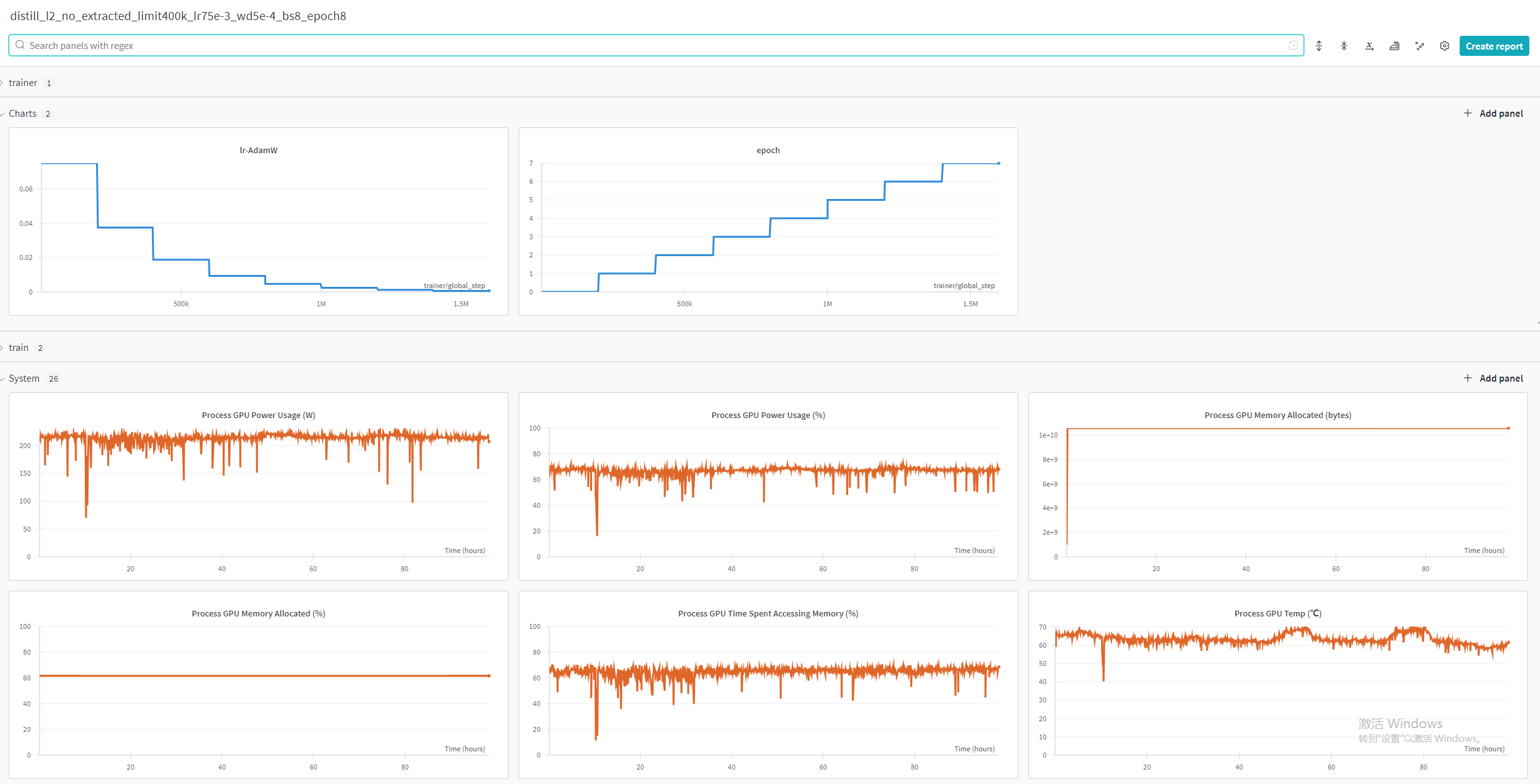This screenshot has width=1540, height=784.
Task: Click System panel count 26
Action: coord(53,379)
